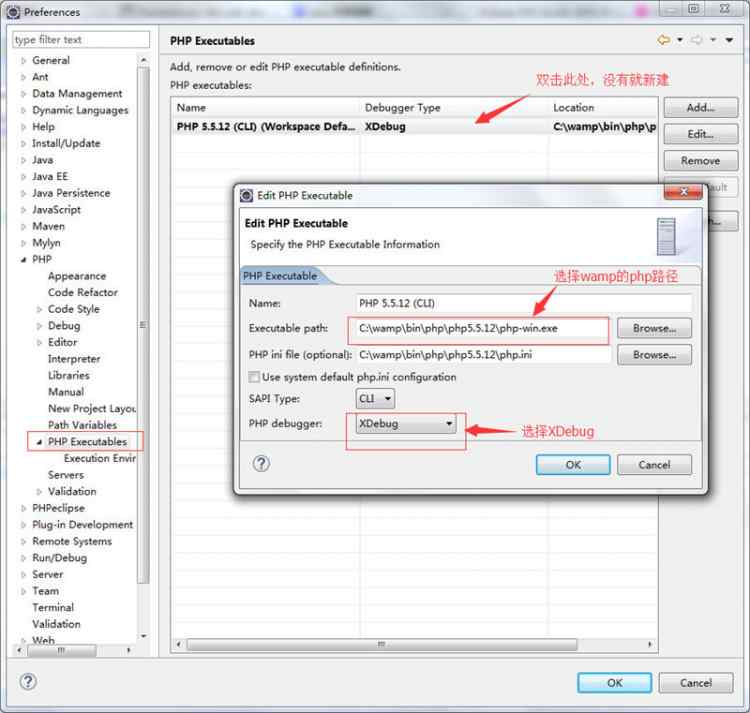The width and height of the screenshot is (750, 713).
Task: Select Dynamic Languages in preferences tree
Action: click(x=80, y=110)
